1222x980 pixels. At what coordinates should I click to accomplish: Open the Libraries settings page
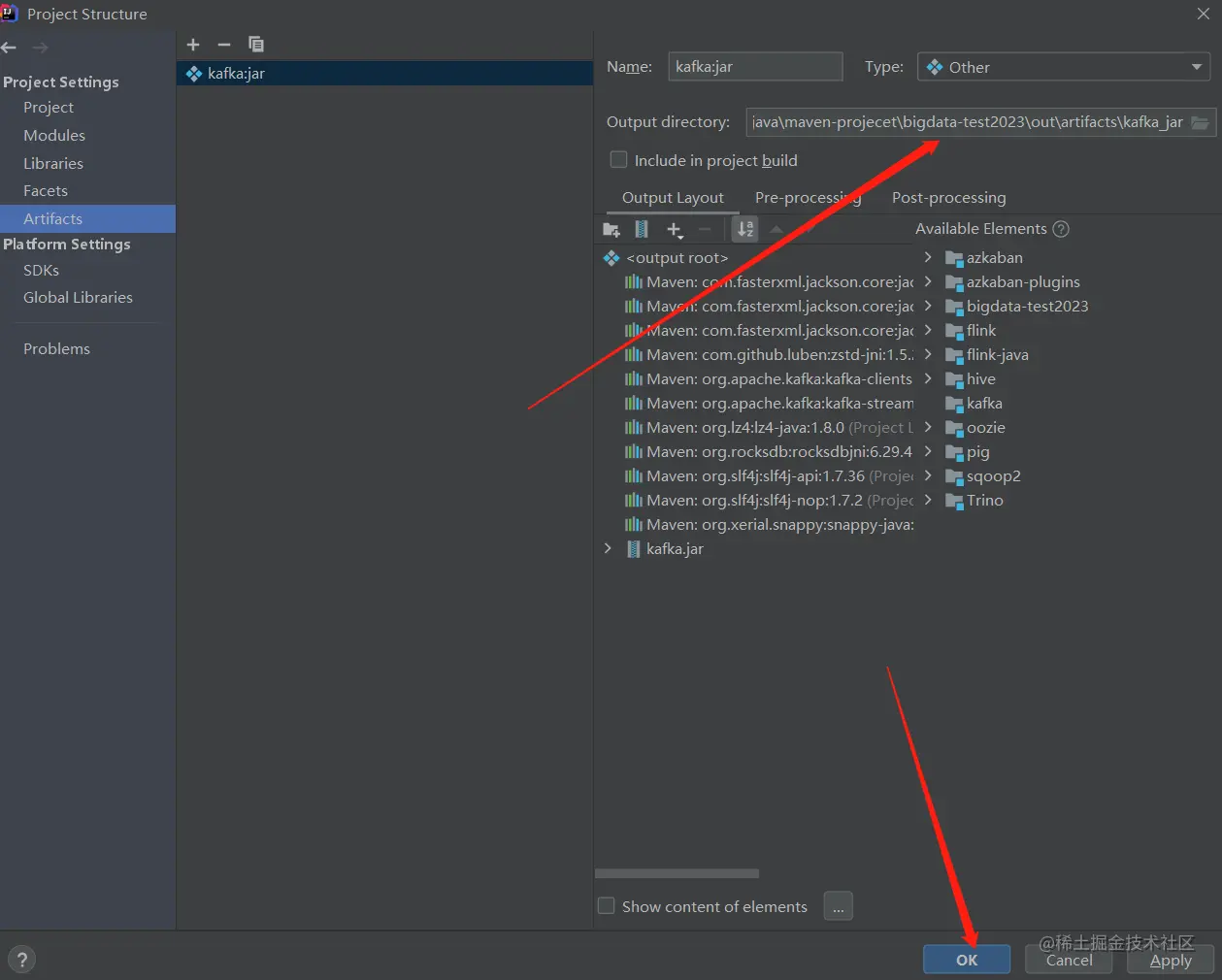tap(53, 164)
